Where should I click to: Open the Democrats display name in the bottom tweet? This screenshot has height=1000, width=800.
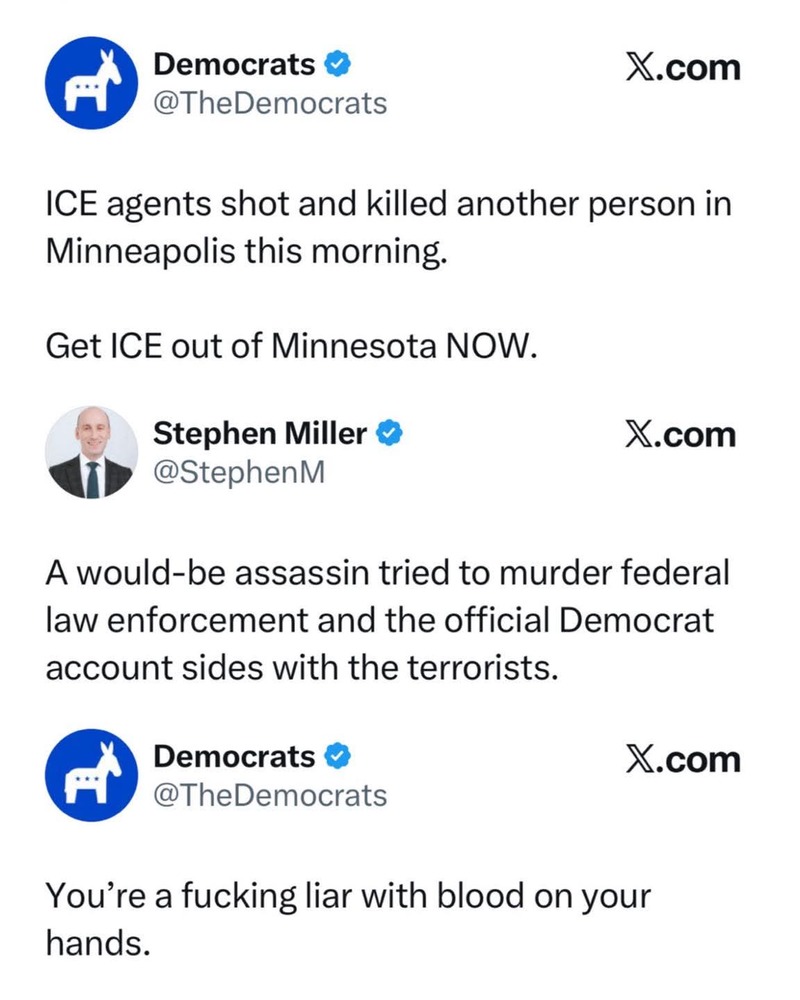(233, 757)
